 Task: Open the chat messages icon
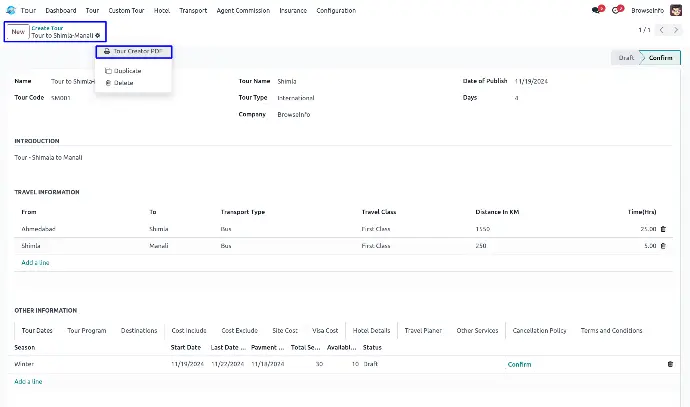pos(597,10)
